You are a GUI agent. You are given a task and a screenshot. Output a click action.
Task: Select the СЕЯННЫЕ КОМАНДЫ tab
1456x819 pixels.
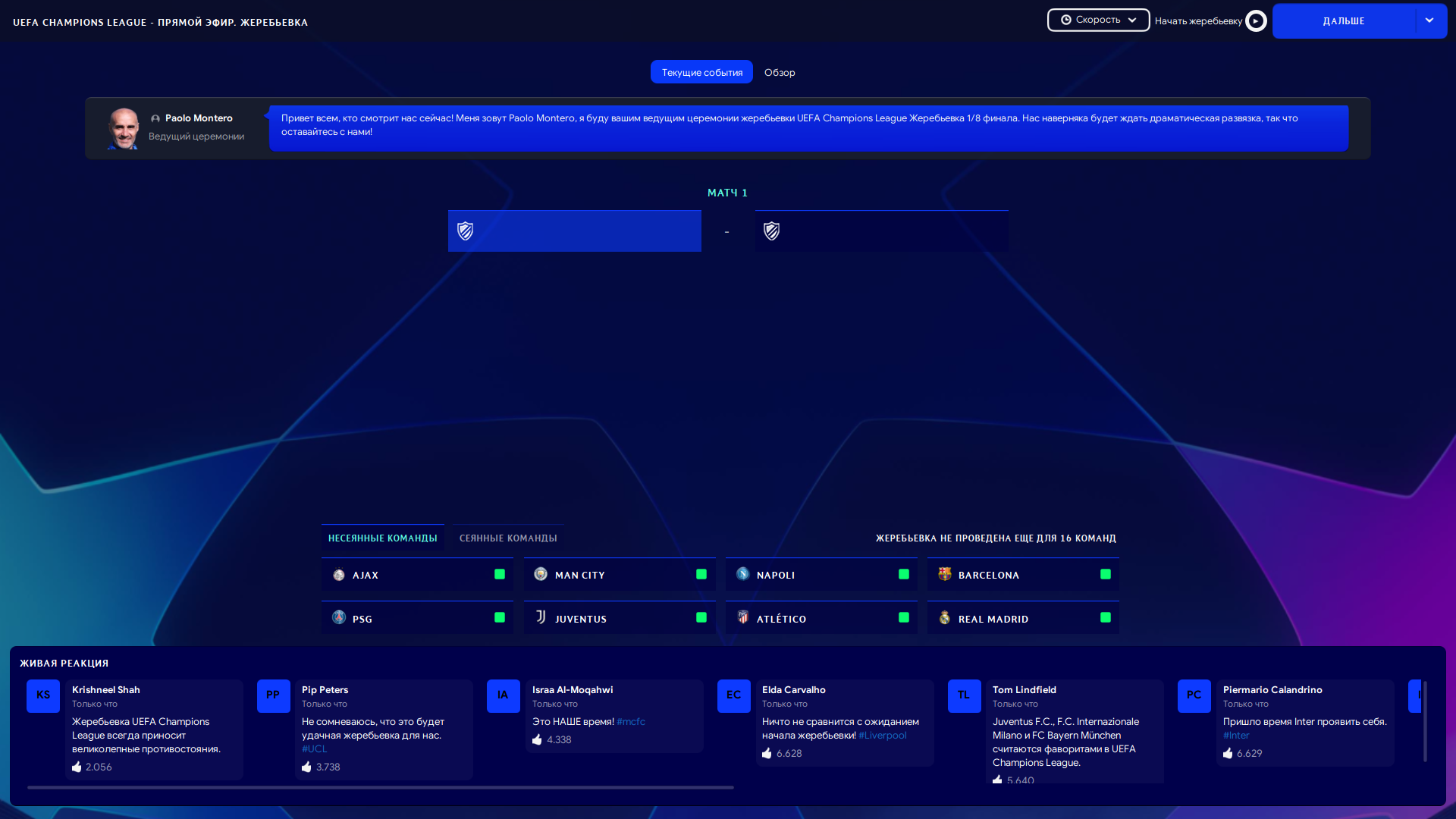[x=508, y=538]
